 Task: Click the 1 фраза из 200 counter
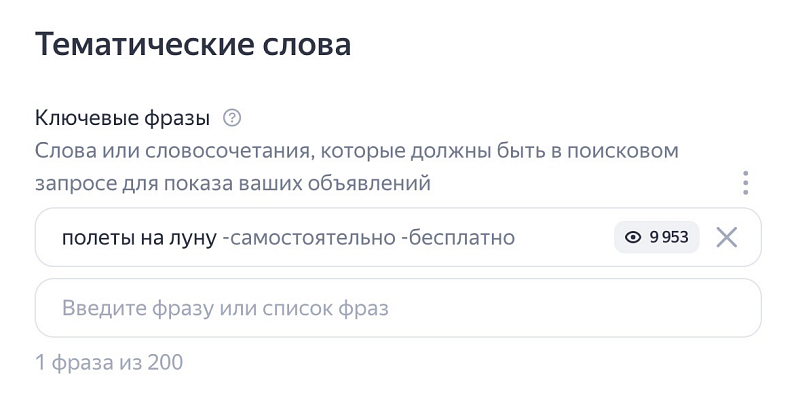tap(109, 362)
